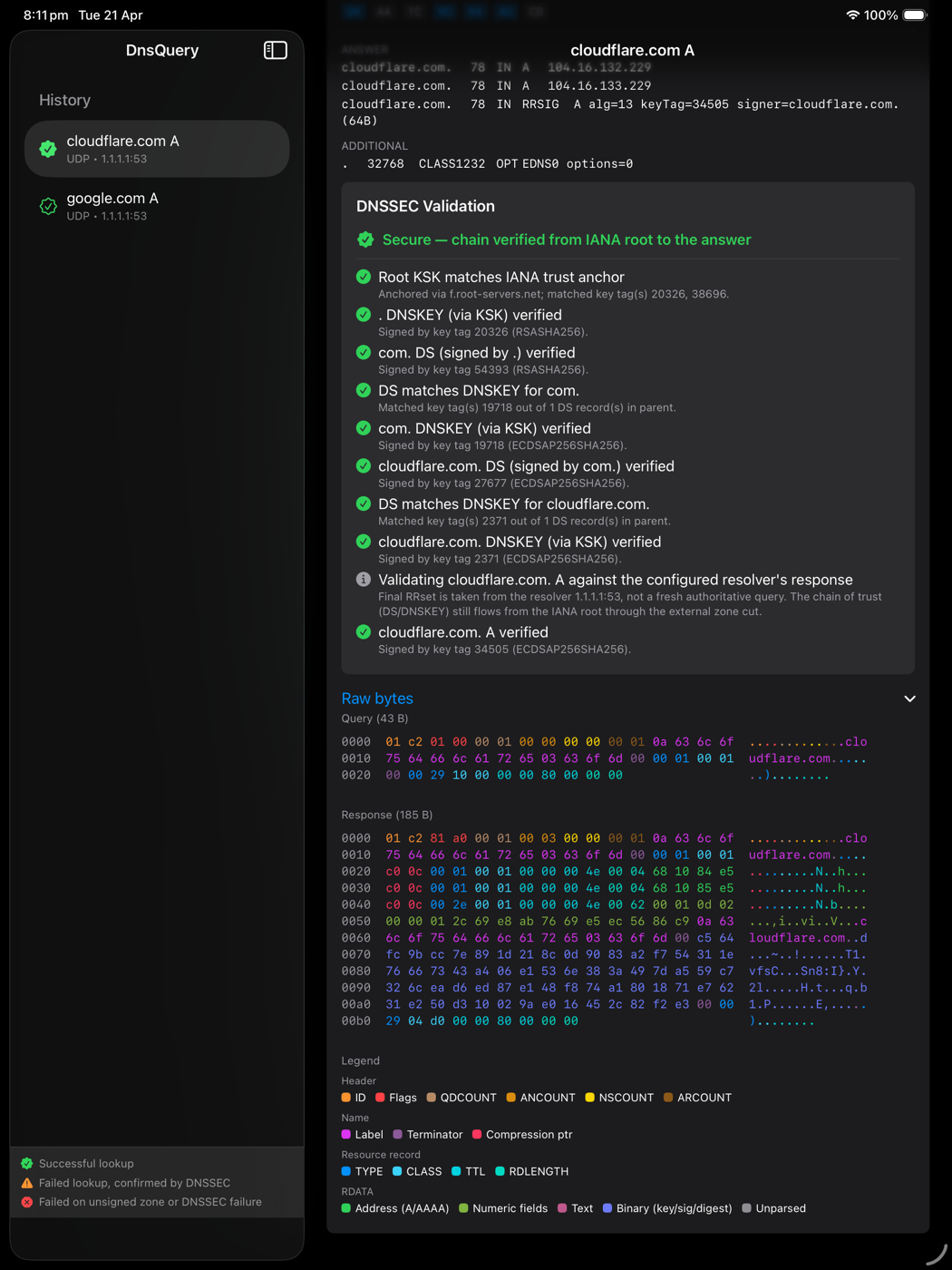This screenshot has height=1270, width=952.
Task: Click the Address (A/AAAA) green swatch
Action: click(346, 1208)
